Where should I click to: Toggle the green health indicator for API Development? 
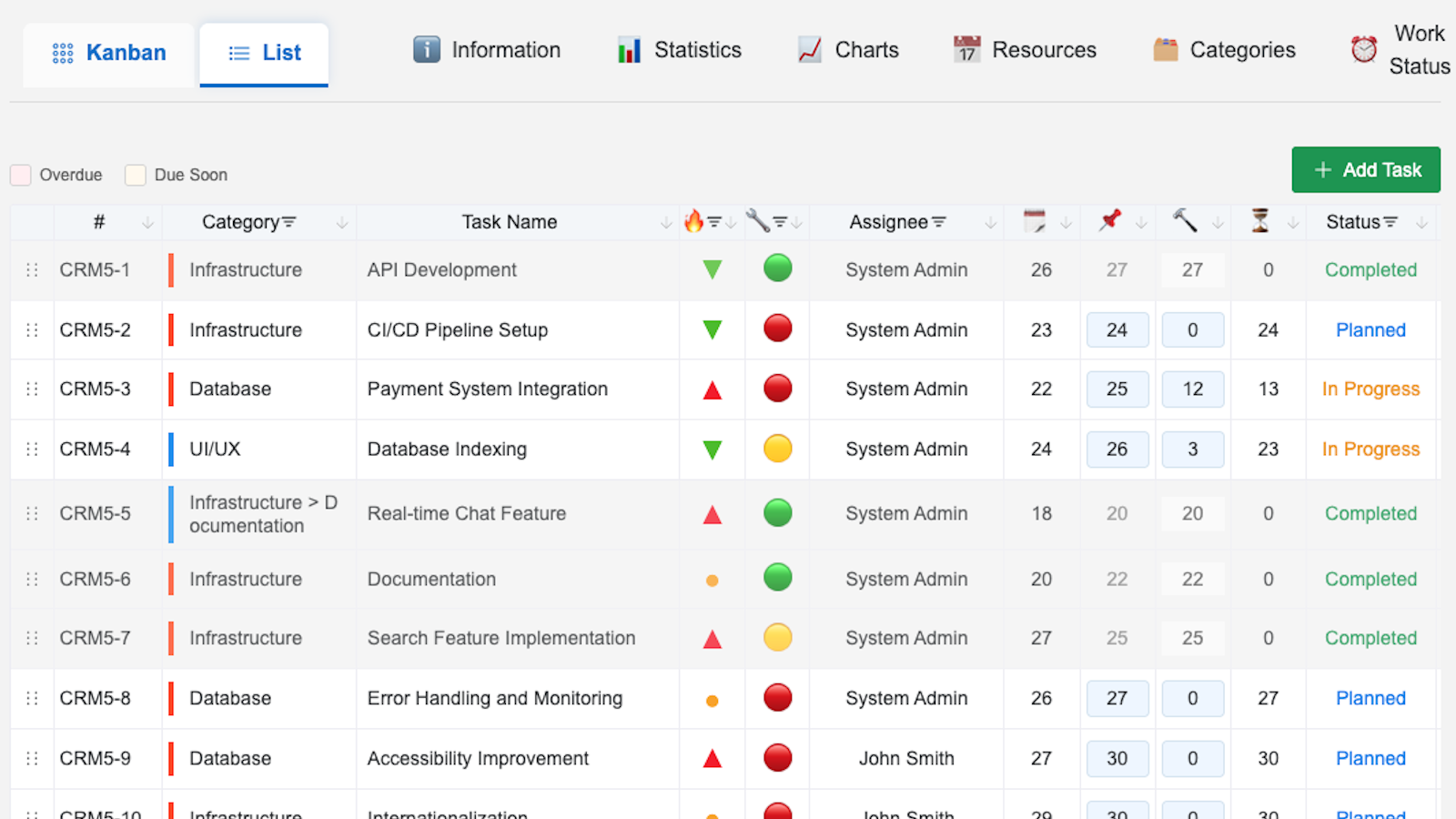pos(777,269)
